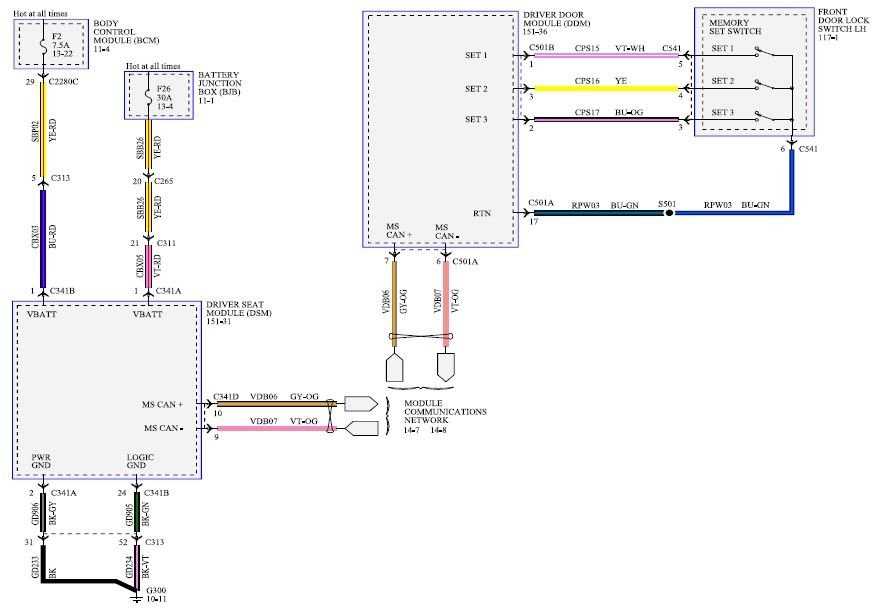Image resolution: width=888 pixels, height=612 pixels.
Task: Select the SET 2 switch contact in Memory Set Switch
Action: tap(766, 85)
